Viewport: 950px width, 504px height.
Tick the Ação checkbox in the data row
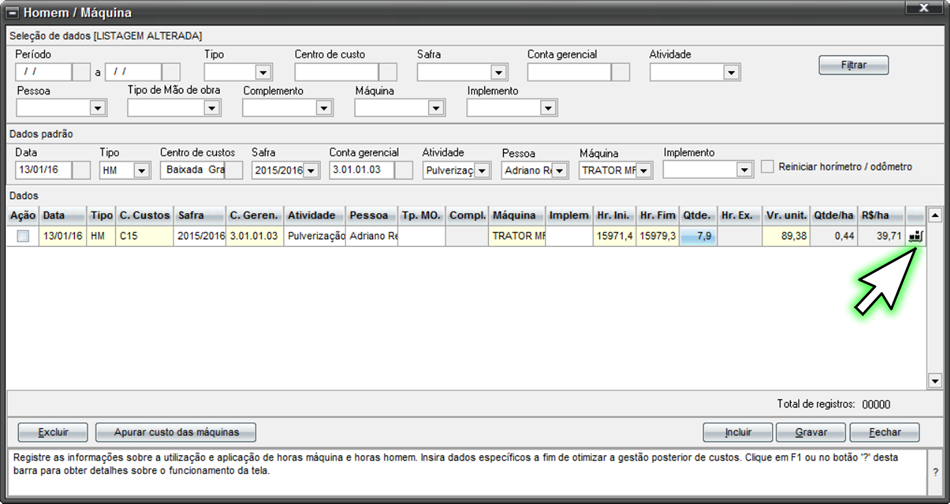coord(23,236)
